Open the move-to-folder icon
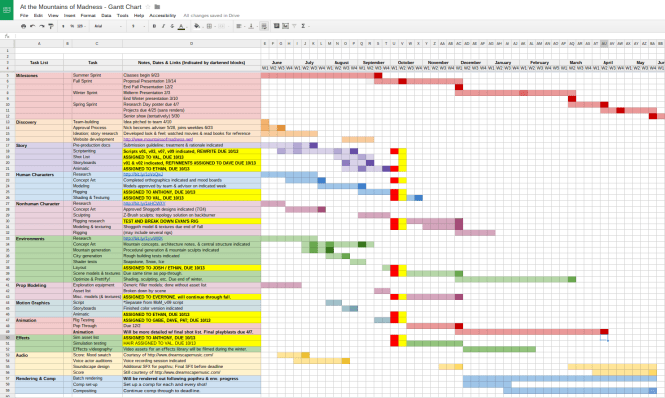Screen dimensions: 665x398 pyautogui.click(x=157, y=7)
